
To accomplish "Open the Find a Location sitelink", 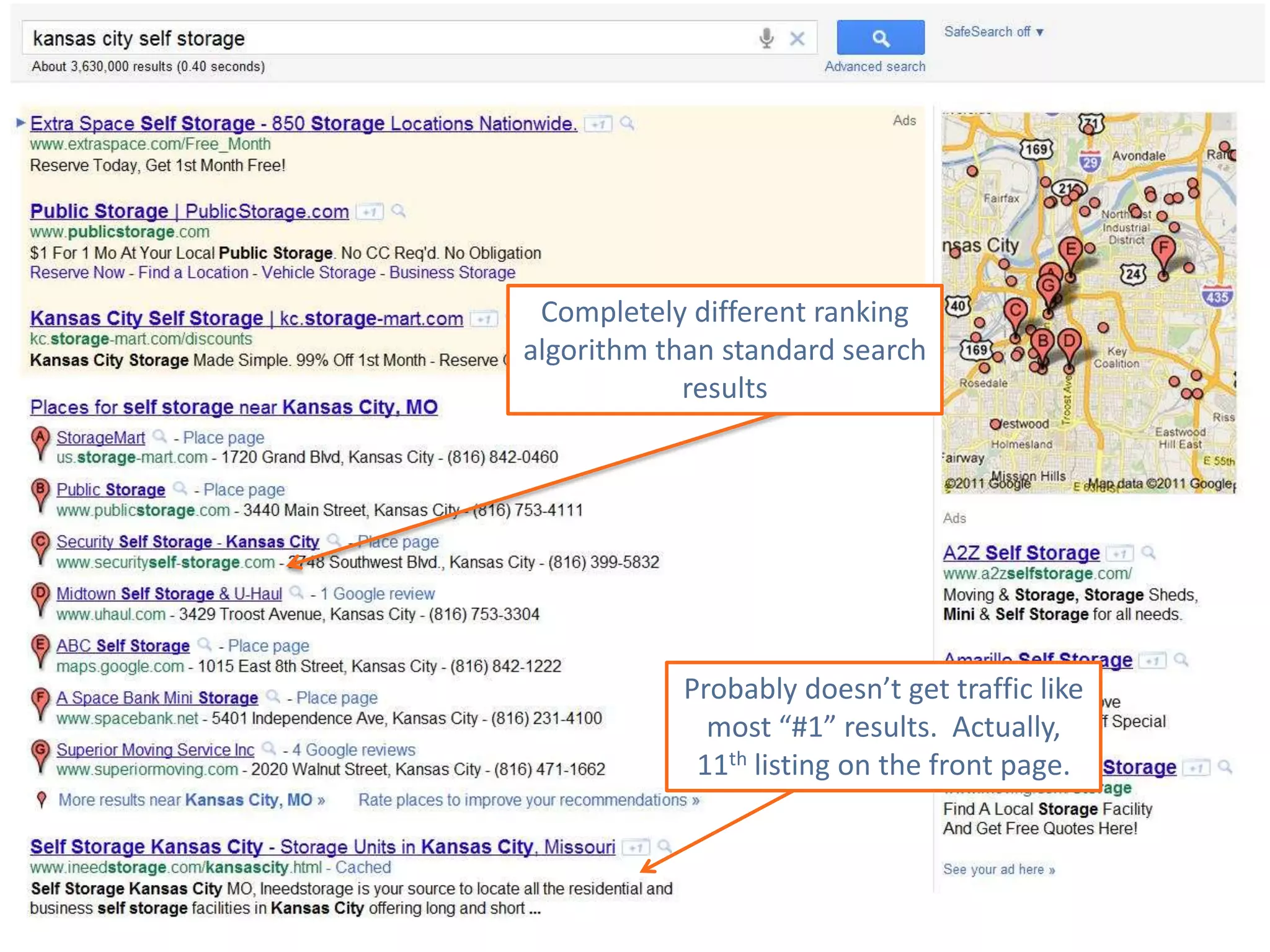I will [x=193, y=273].
